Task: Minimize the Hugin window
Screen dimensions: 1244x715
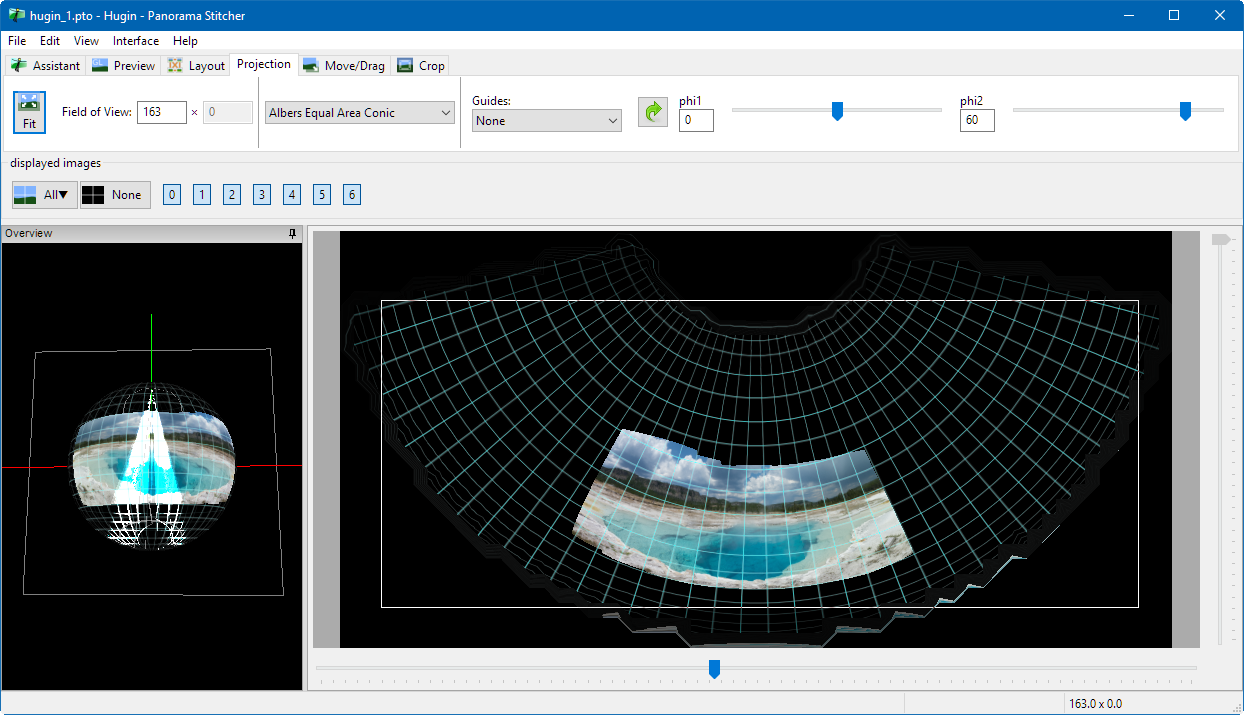Action: point(1129,15)
